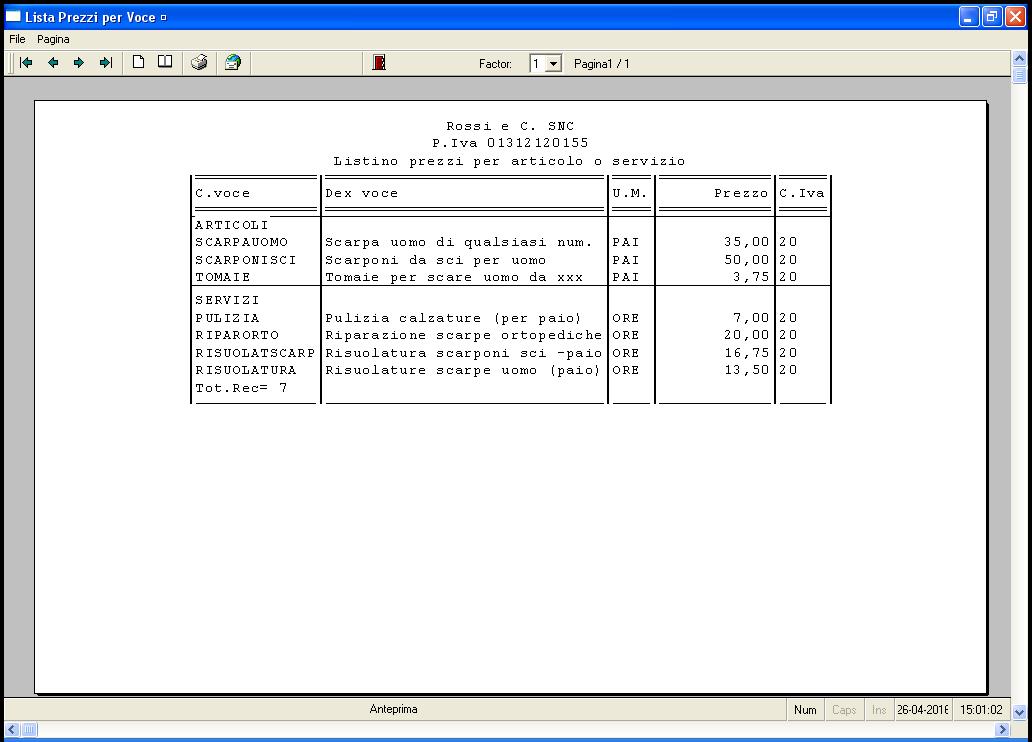Viewport: 1032px width, 742px height.
Task: Click 'Scarponi da sci per uomo' description
Action: coord(435,260)
